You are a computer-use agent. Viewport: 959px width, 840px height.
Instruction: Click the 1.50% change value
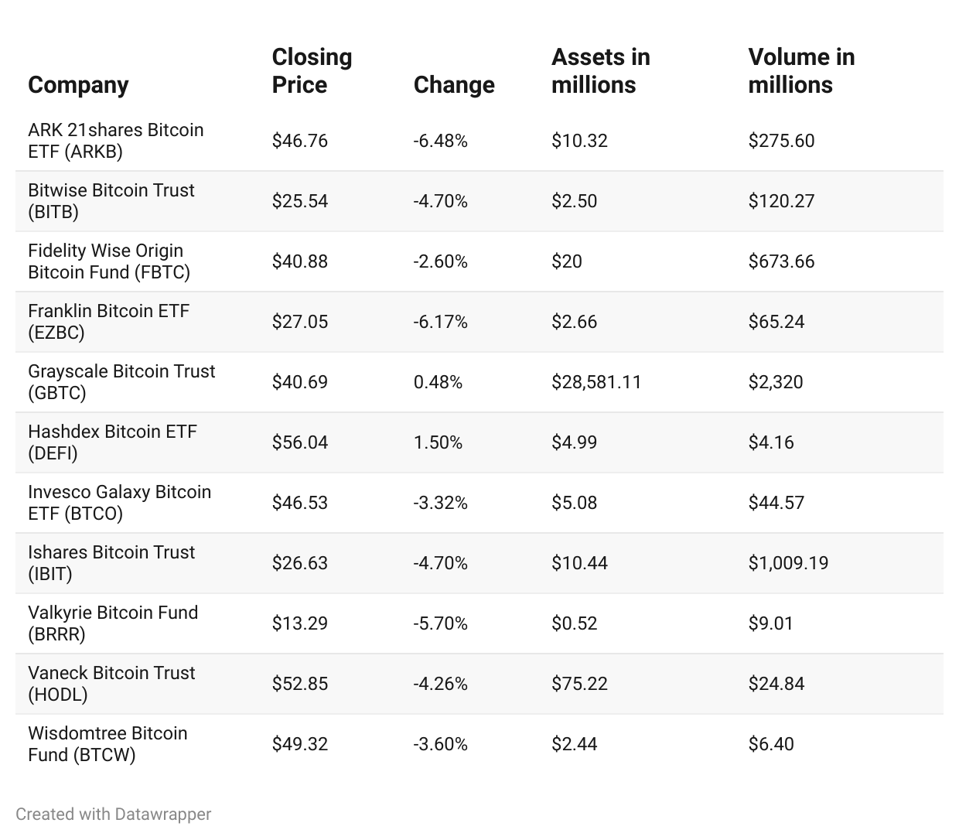(x=437, y=442)
